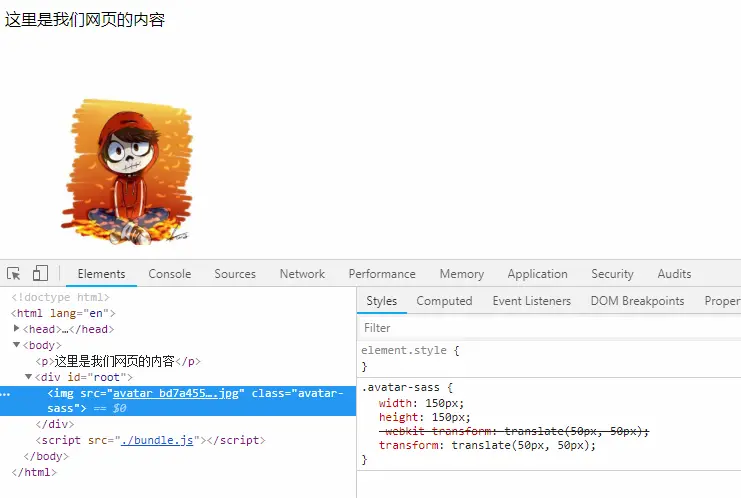Open the Computed styles tab
This screenshot has height=498, width=741.
click(444, 301)
